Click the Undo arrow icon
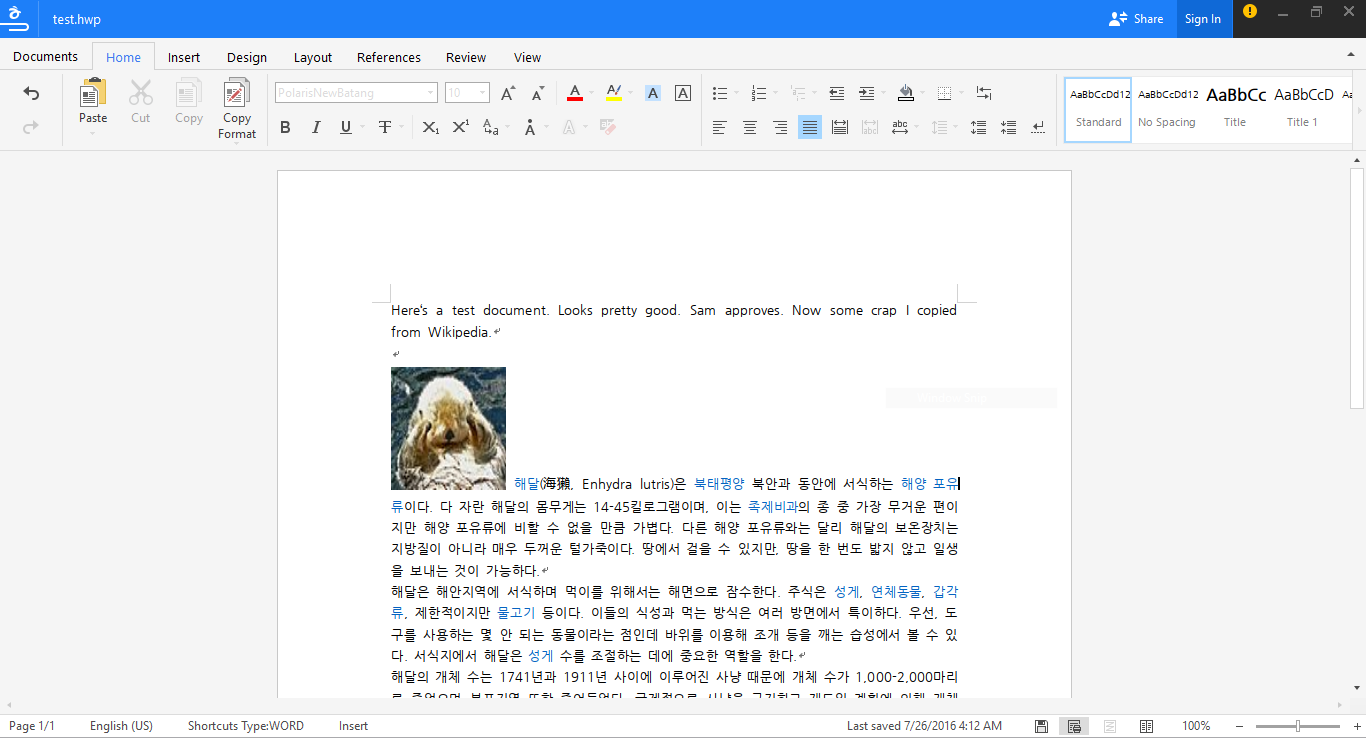The image size is (1366, 738). point(31,94)
